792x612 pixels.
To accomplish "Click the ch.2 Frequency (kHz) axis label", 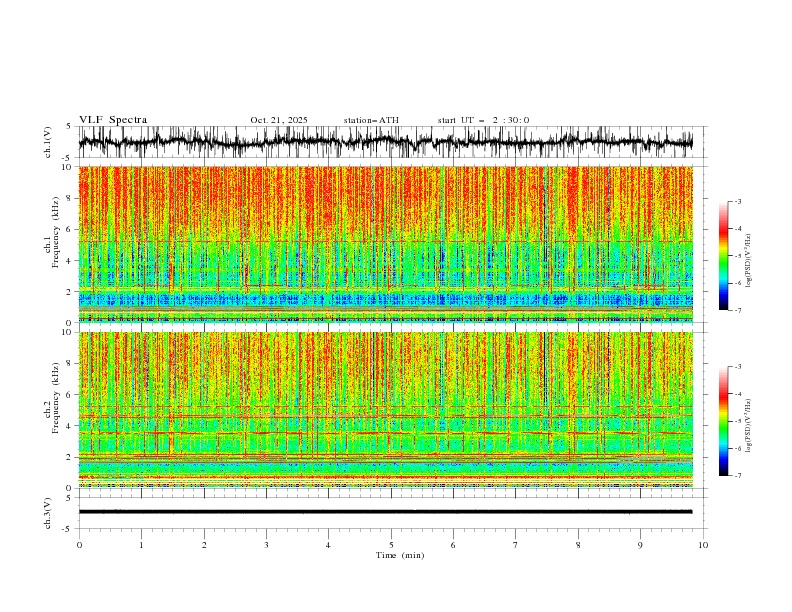I will point(51,398).
